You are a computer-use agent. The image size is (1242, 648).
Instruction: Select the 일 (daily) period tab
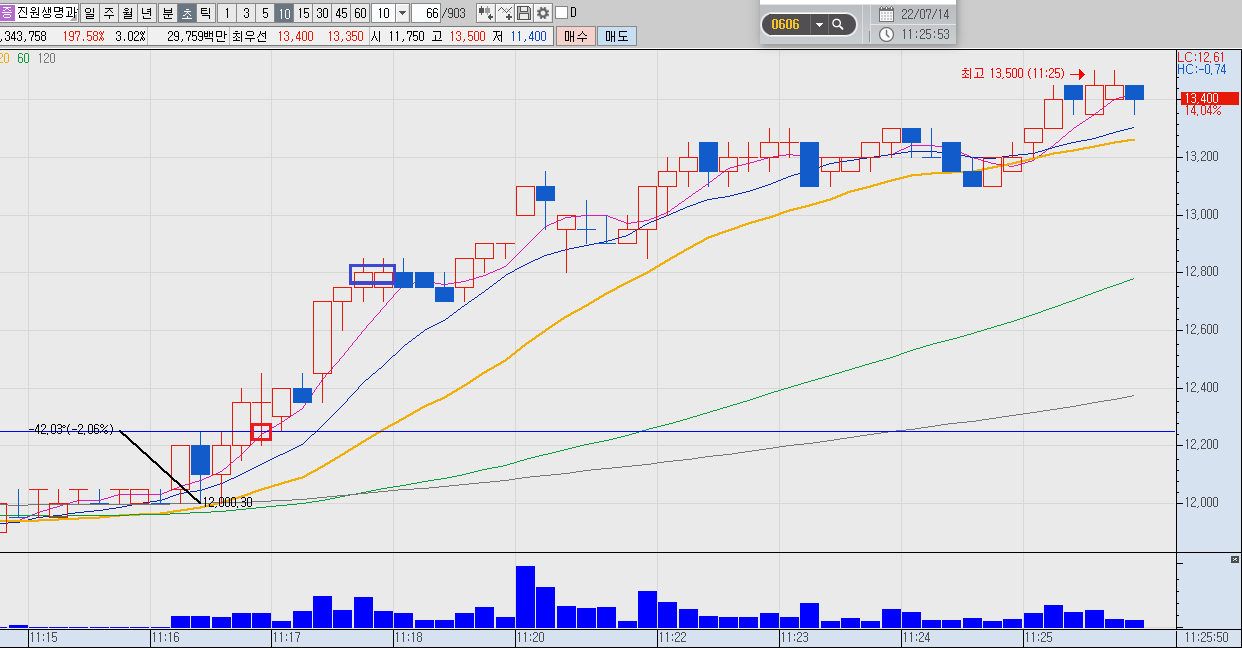point(89,13)
